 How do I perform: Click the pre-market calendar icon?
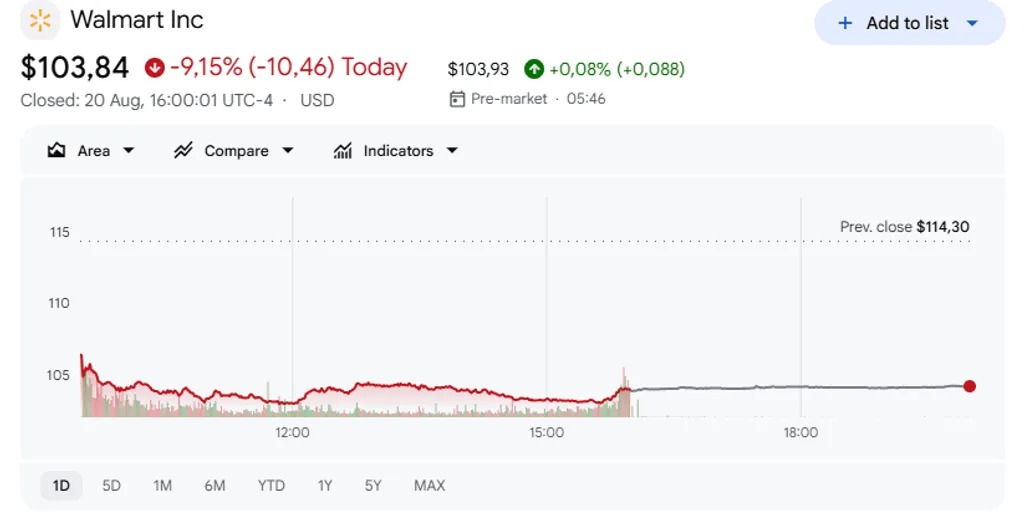(x=457, y=99)
